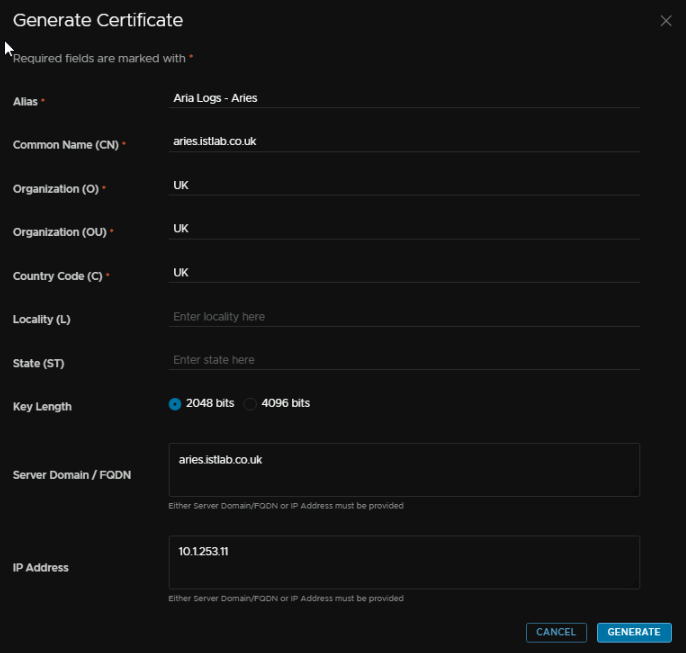Viewport: 686px width, 653px height.
Task: Close the Generate Certificate dialog with X
Action: (666, 21)
